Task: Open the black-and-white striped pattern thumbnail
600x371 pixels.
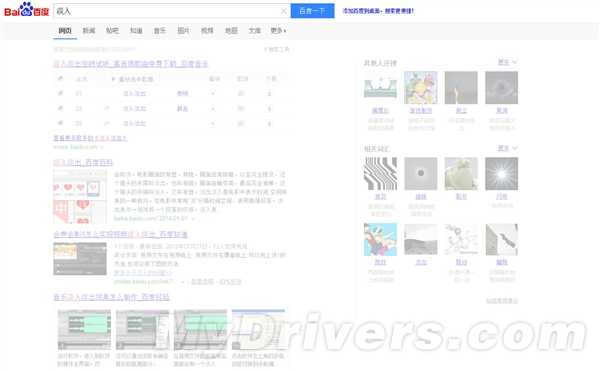Action: pyautogui.click(x=380, y=174)
